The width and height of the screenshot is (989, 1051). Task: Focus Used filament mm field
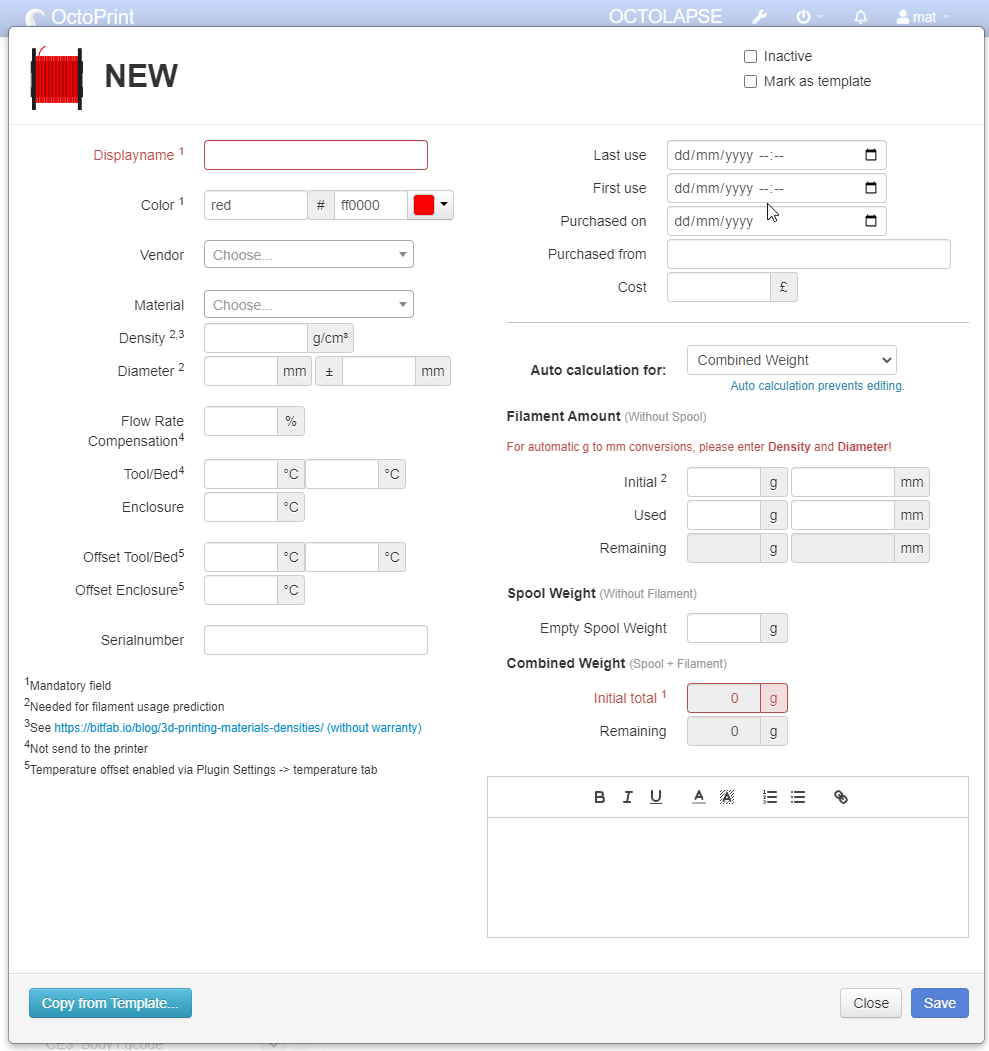843,515
